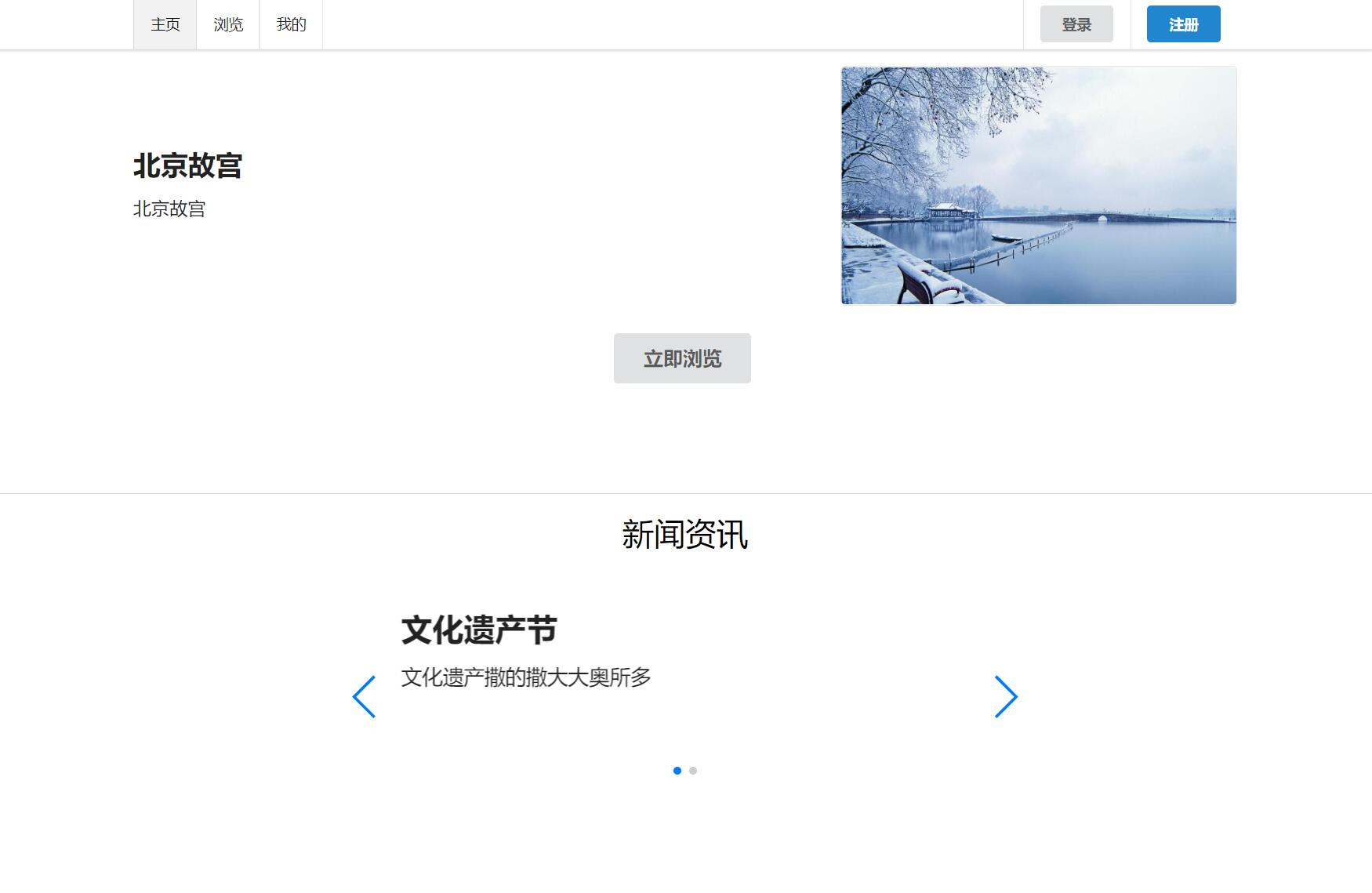Screen dimensions: 1372x893
Task: Open the 主页 navigation tab
Action: (x=165, y=24)
